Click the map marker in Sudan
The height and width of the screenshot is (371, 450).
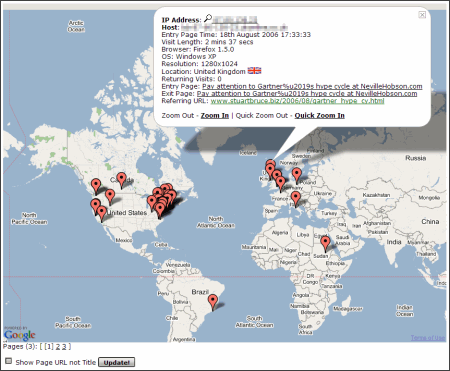325,244
